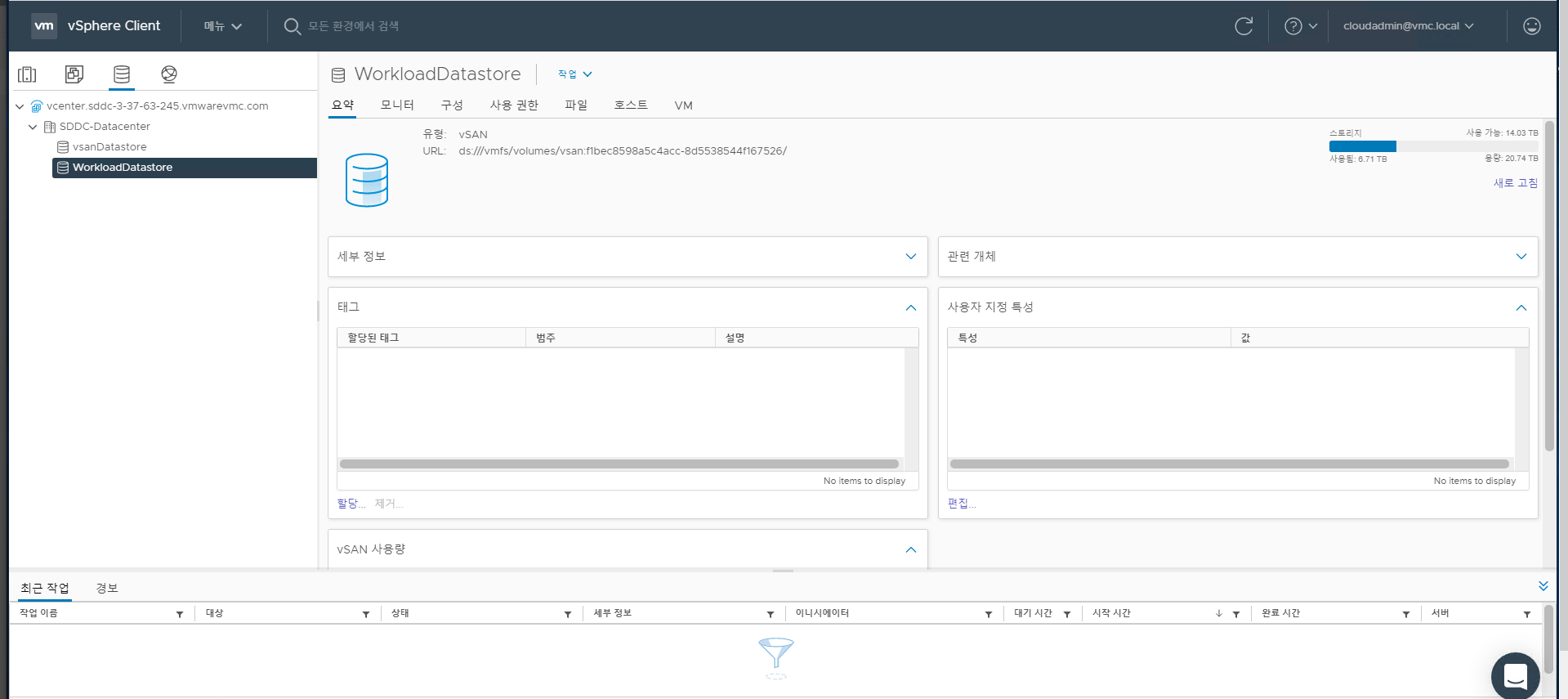Filter the 이니시에이터 column

tap(989, 614)
